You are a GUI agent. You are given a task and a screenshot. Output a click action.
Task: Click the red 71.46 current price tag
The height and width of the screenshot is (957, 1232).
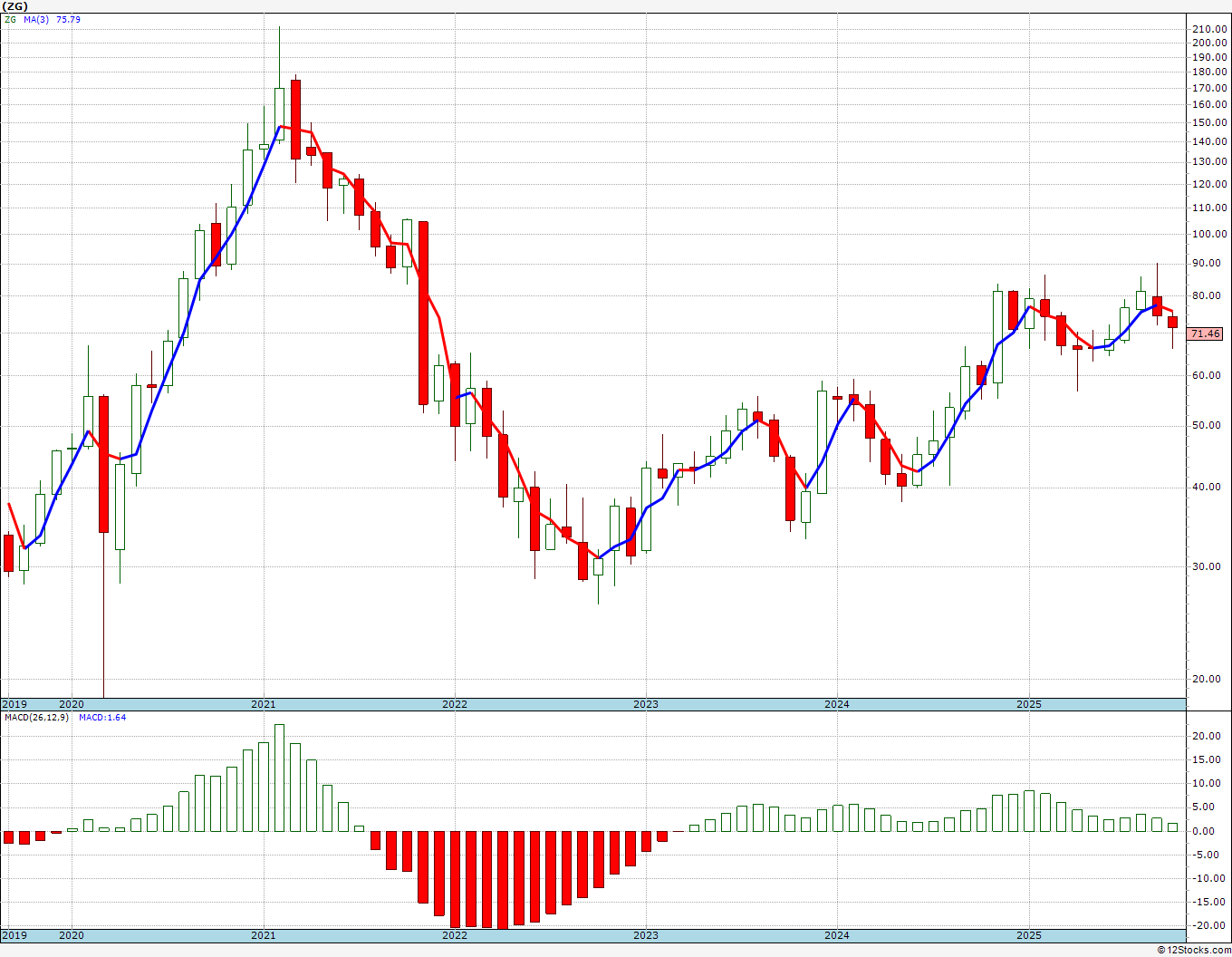[1206, 334]
